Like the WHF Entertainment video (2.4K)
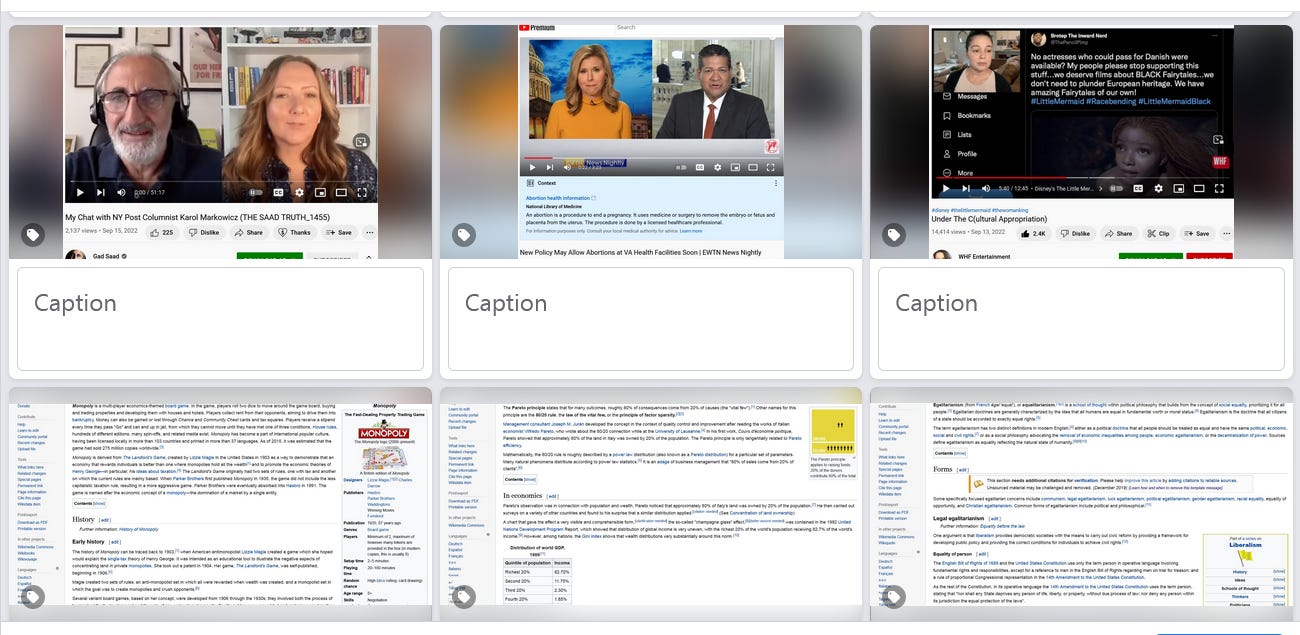 [1034, 233]
